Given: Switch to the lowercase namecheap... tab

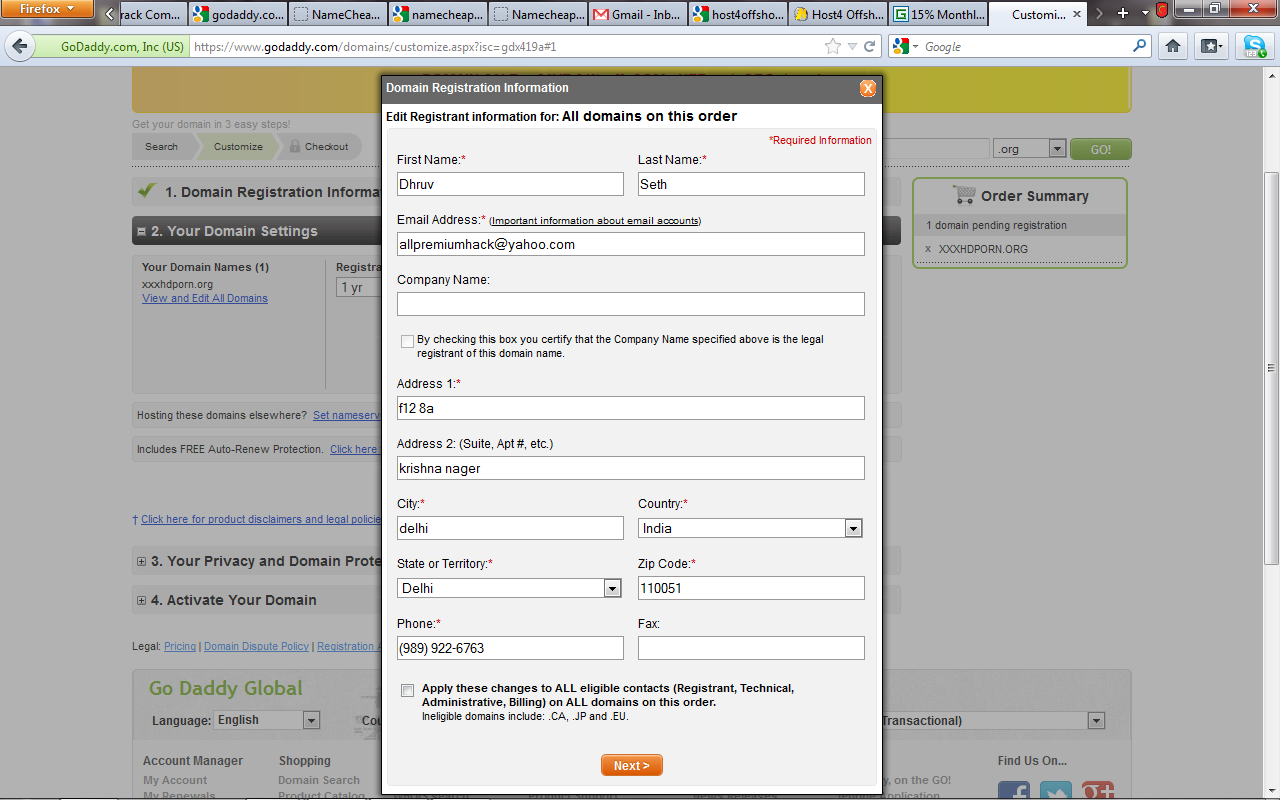Looking at the screenshot, I should tap(437, 15).
